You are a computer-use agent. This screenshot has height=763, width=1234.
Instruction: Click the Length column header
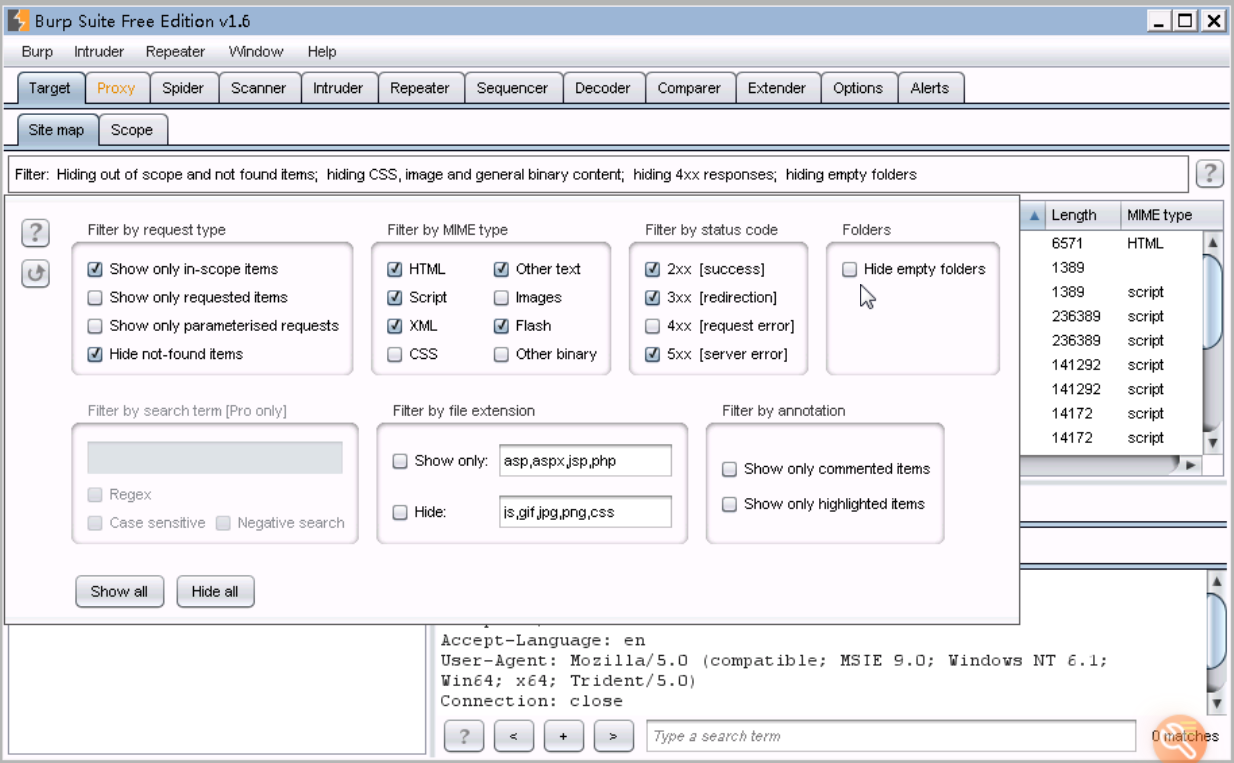[1082, 215]
